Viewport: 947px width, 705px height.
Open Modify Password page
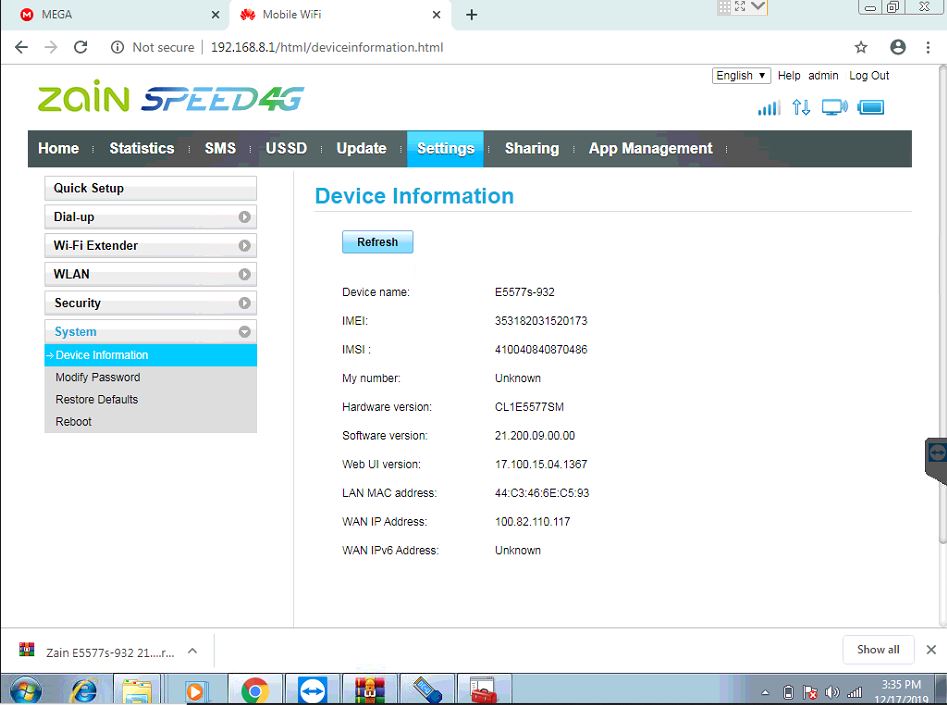pos(98,377)
